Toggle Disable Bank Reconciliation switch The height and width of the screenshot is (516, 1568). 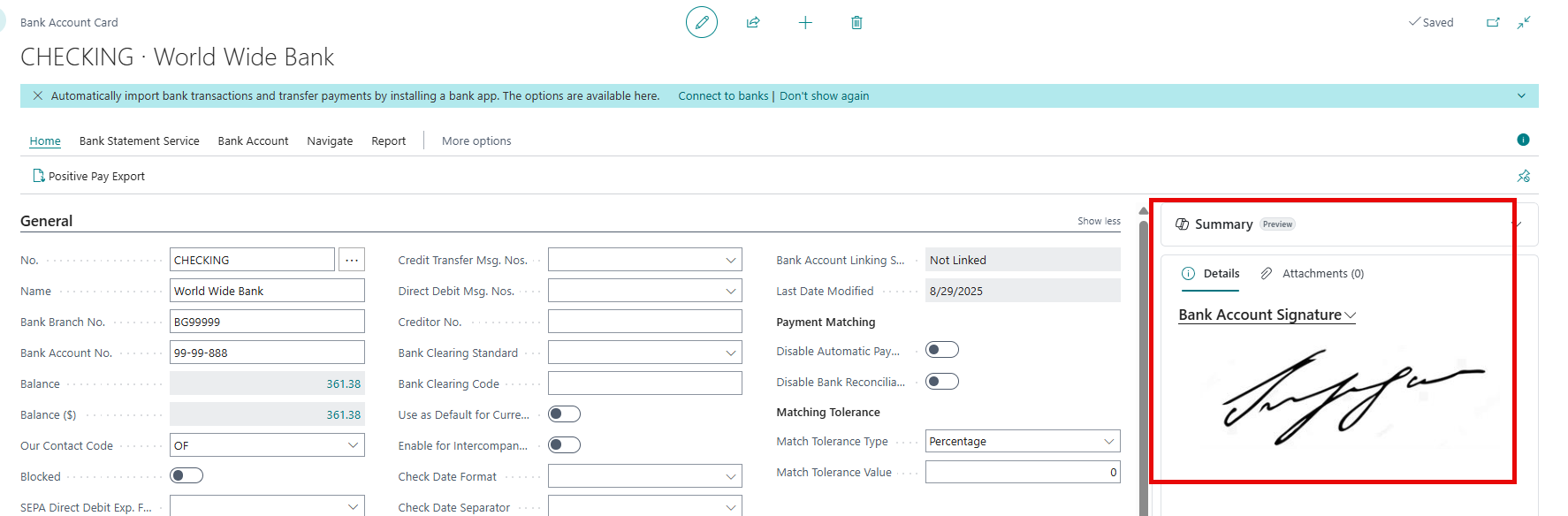[942, 381]
